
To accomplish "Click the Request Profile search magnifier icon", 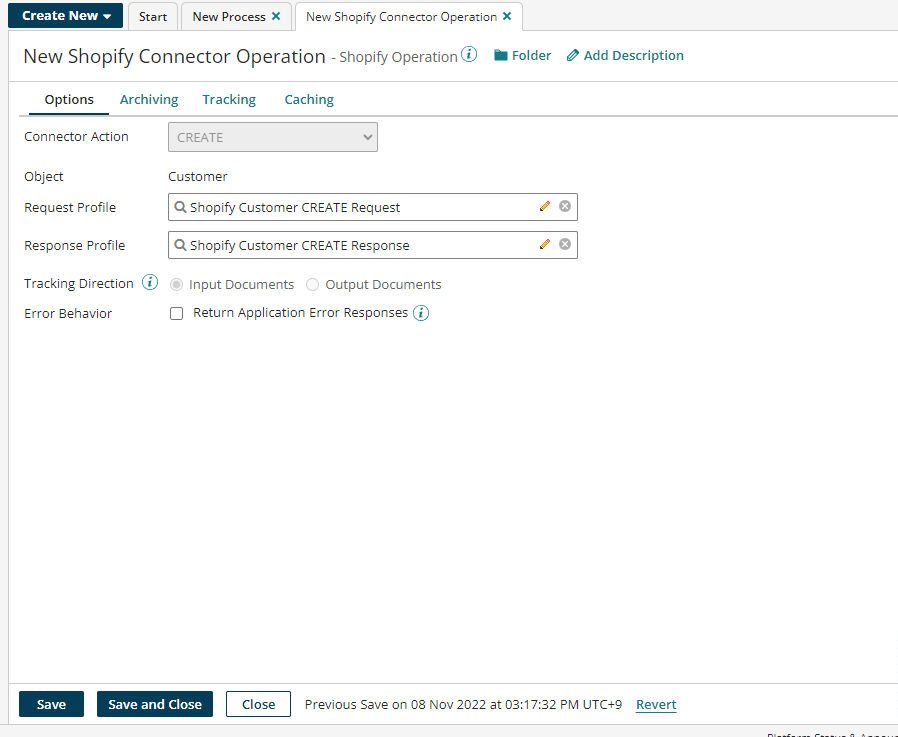I will click(x=180, y=207).
